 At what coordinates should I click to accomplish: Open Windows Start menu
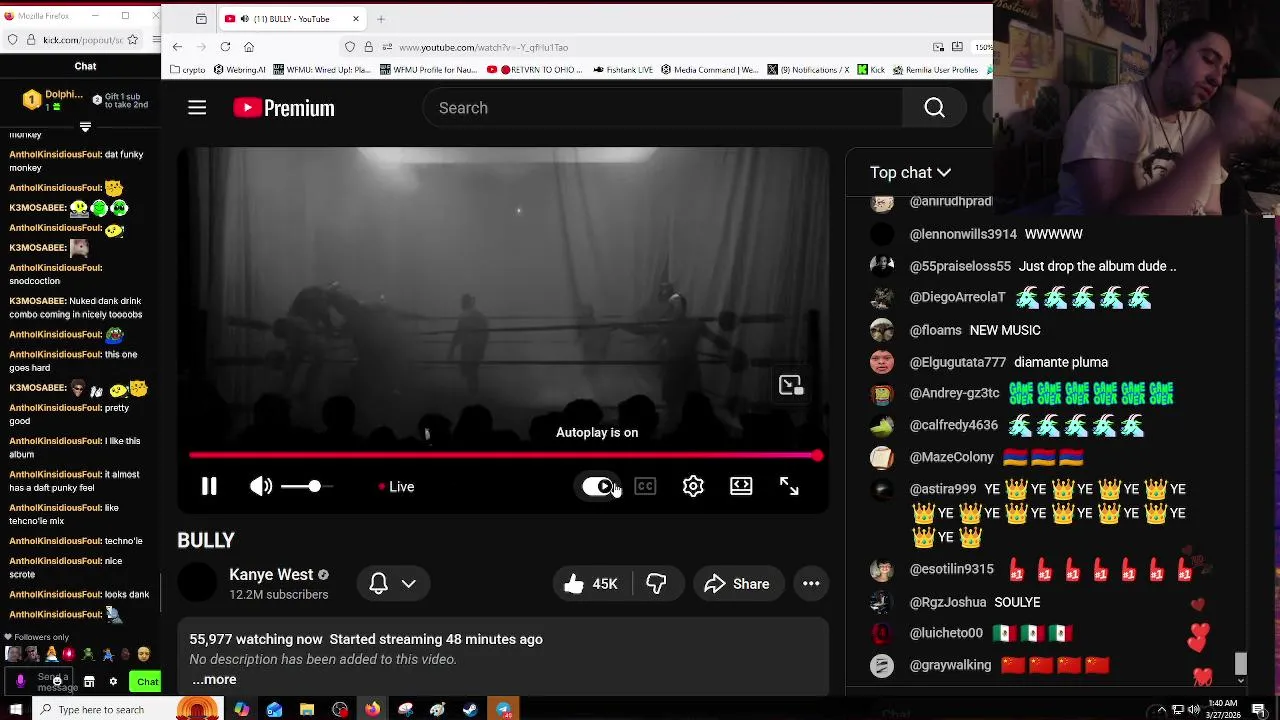click(x=15, y=710)
